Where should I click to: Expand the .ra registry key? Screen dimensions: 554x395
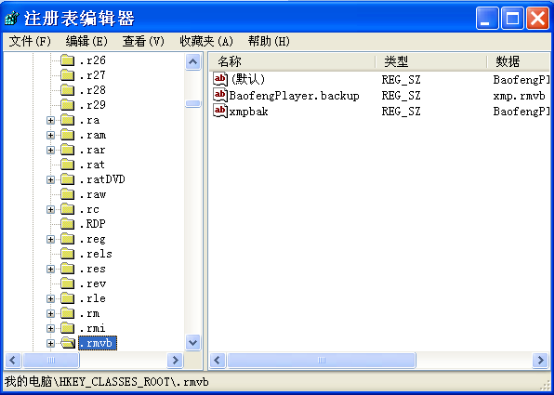coord(51,120)
